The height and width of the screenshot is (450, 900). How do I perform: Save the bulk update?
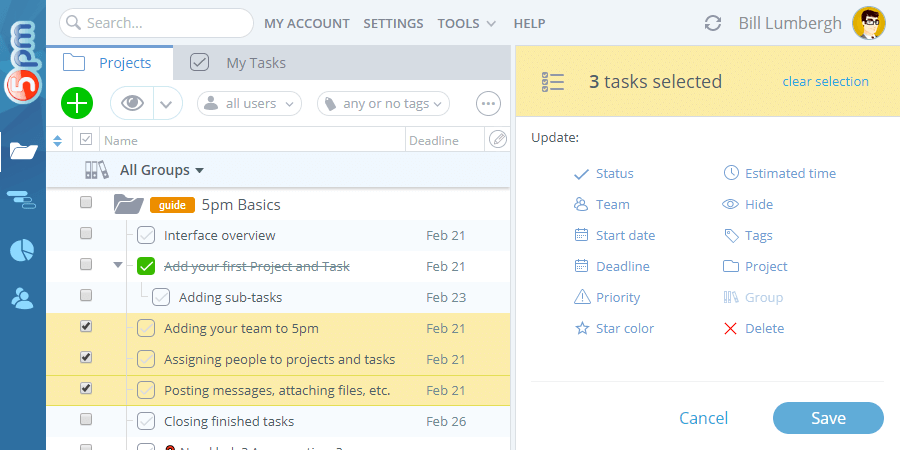(828, 418)
